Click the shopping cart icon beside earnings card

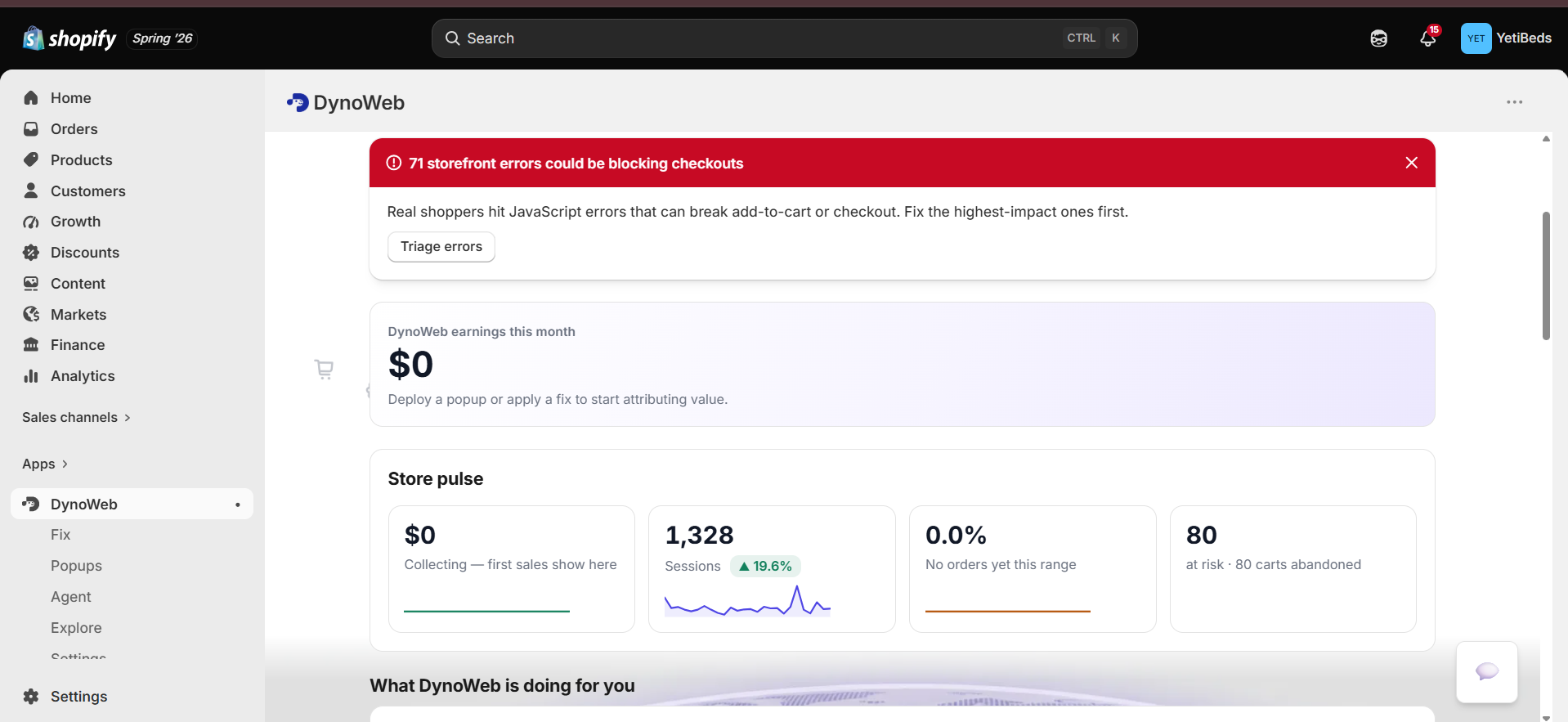pyautogui.click(x=324, y=370)
